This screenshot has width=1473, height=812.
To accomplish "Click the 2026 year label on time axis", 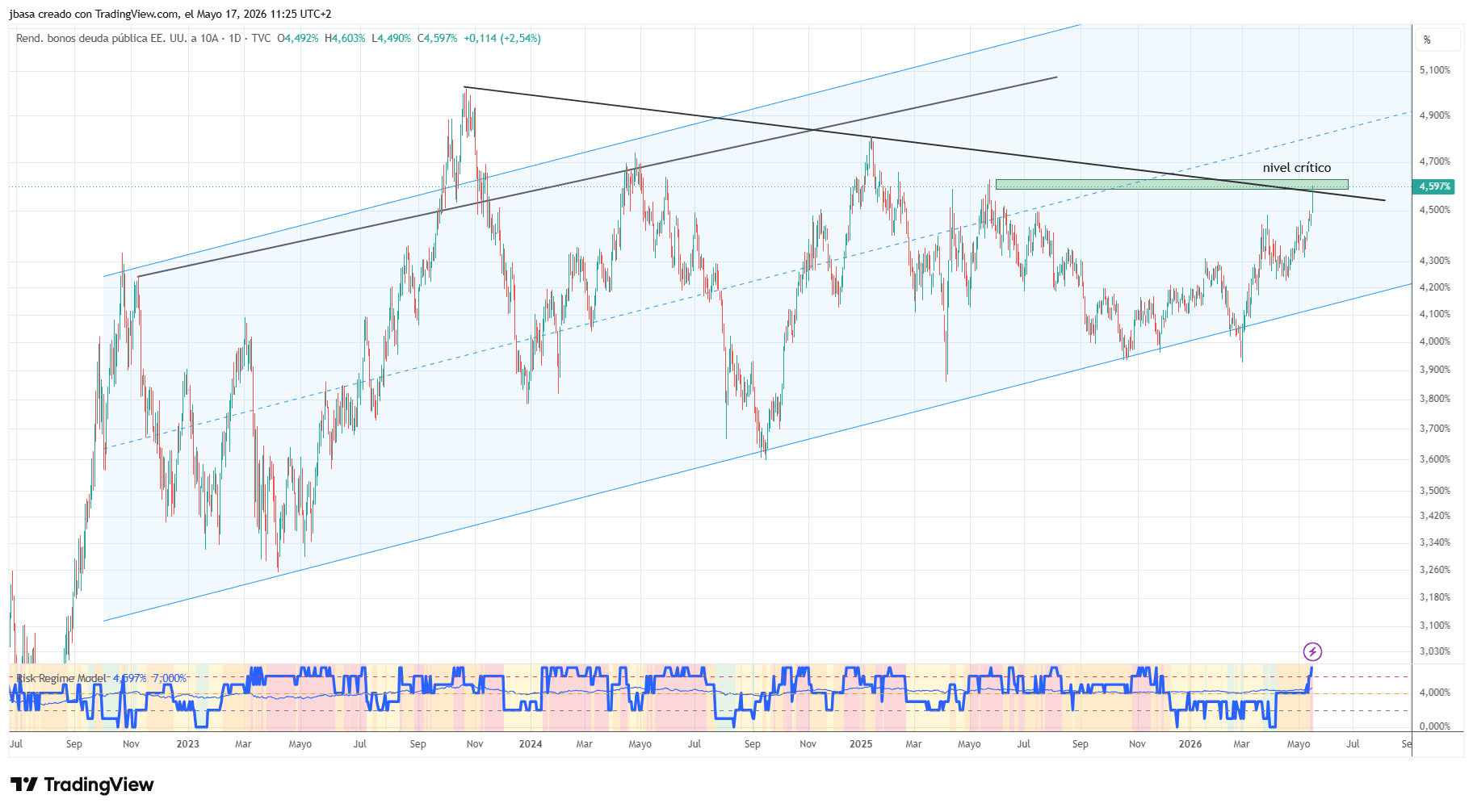I will pos(1190,744).
